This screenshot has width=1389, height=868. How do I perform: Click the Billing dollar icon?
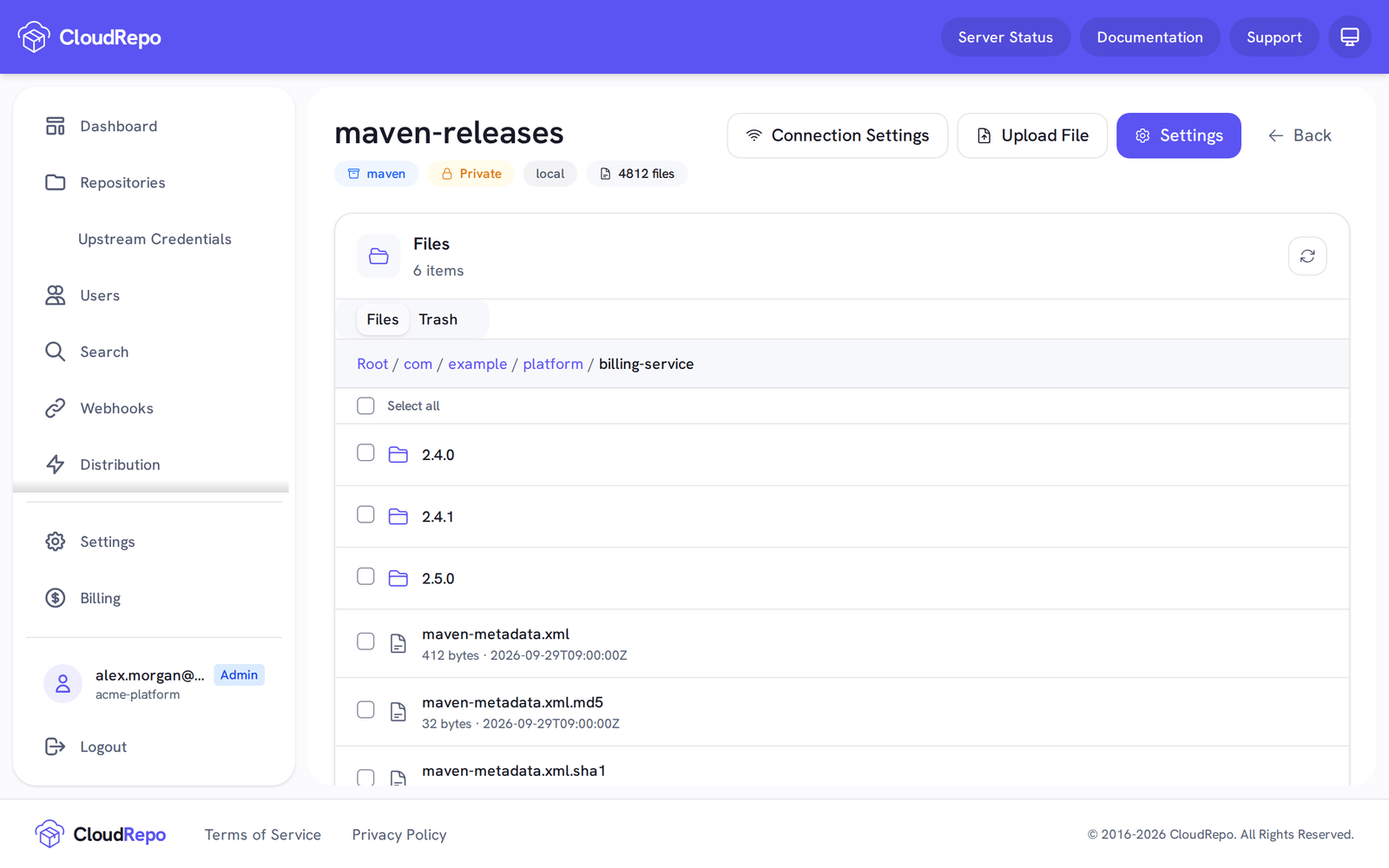56,598
